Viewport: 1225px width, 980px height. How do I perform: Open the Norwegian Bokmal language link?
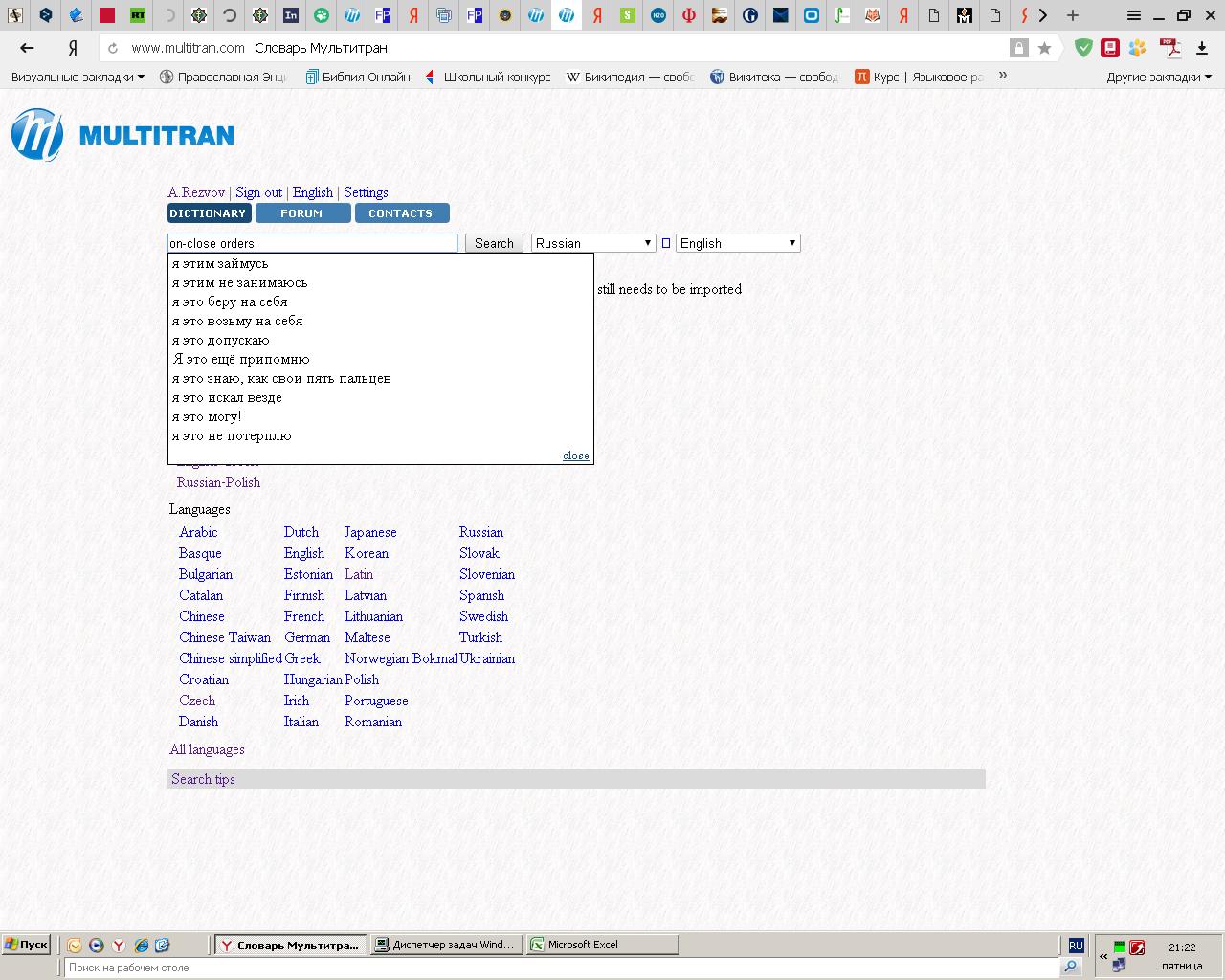401,658
